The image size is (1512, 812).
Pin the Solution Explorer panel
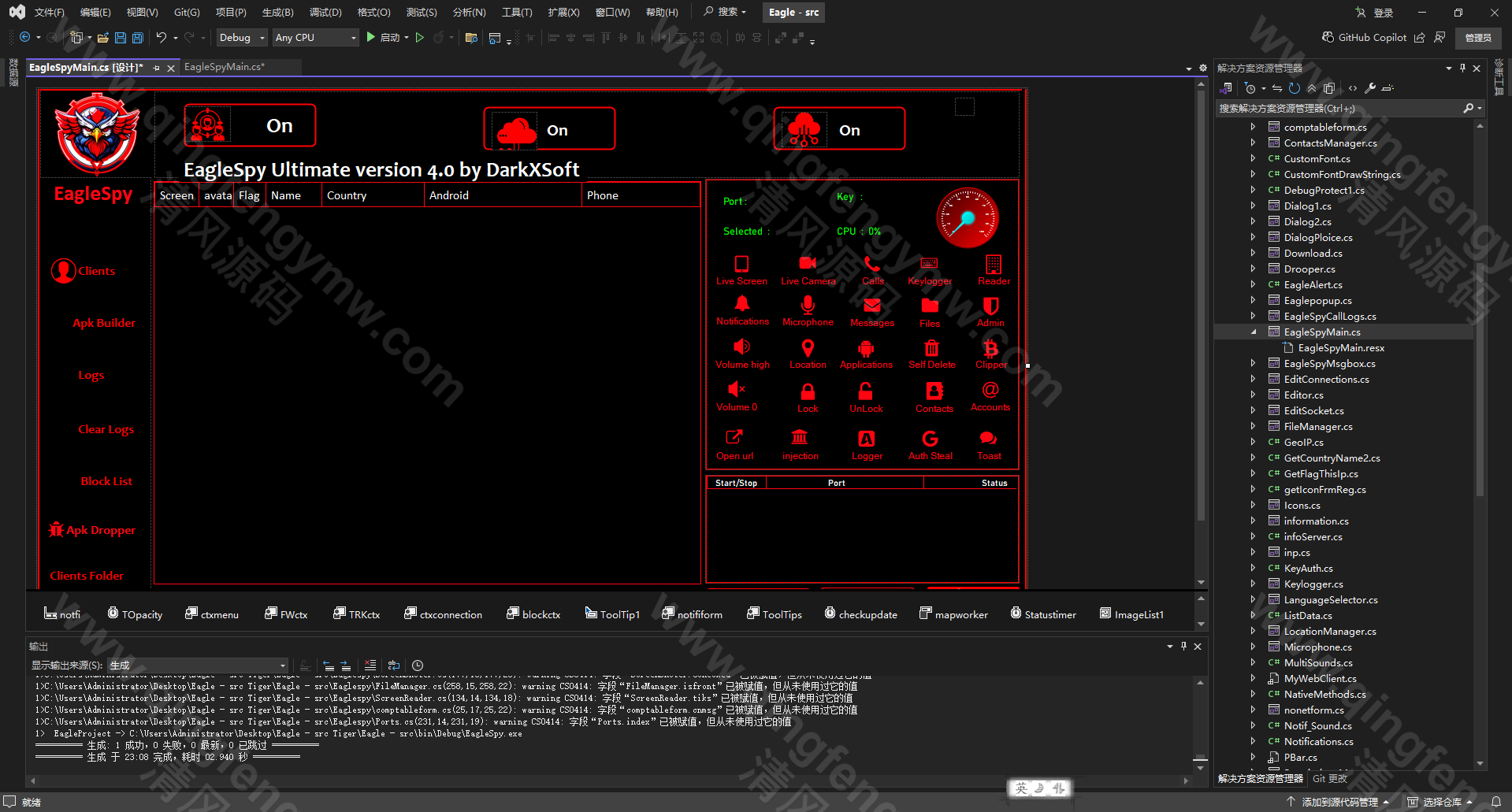(x=1462, y=69)
